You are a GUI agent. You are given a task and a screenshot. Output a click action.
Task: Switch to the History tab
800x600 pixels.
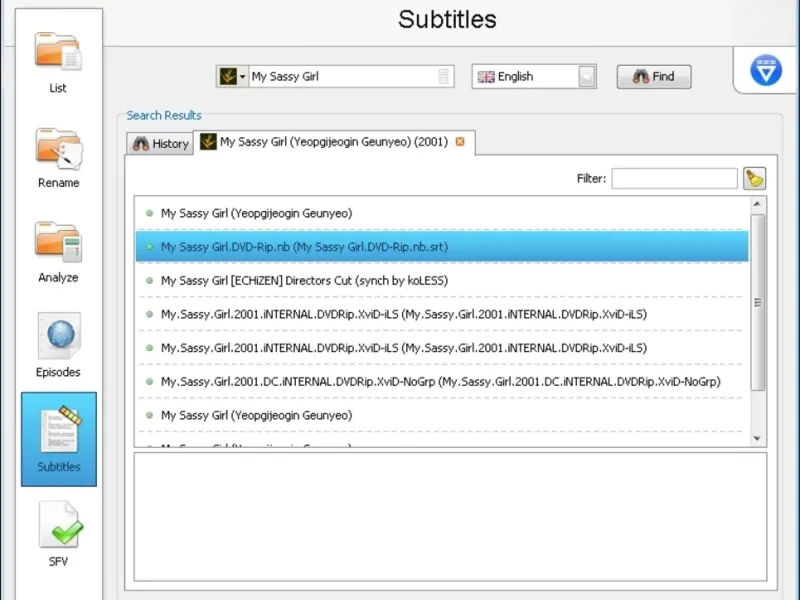tap(160, 143)
